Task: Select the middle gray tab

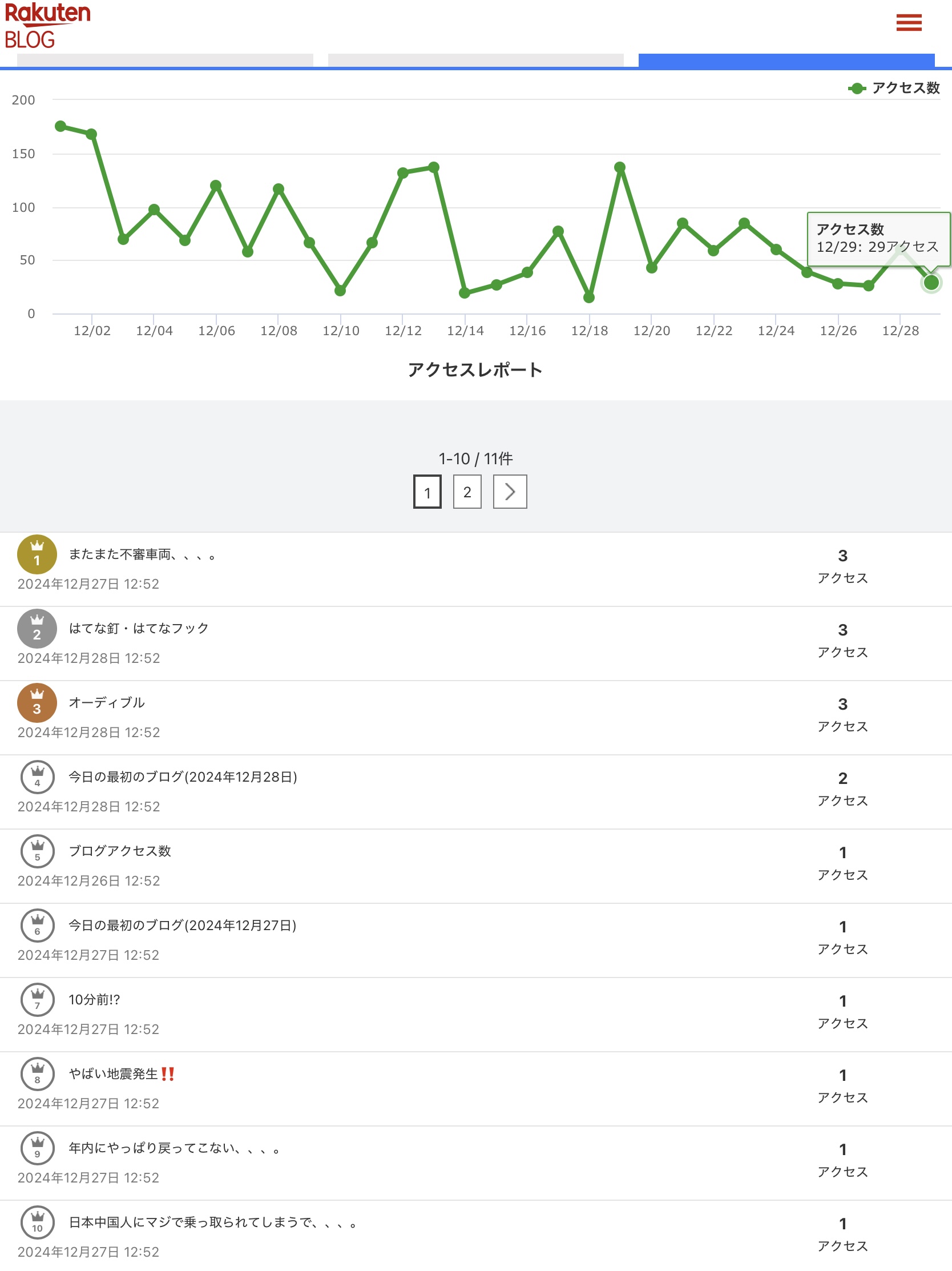Action: coord(475,61)
